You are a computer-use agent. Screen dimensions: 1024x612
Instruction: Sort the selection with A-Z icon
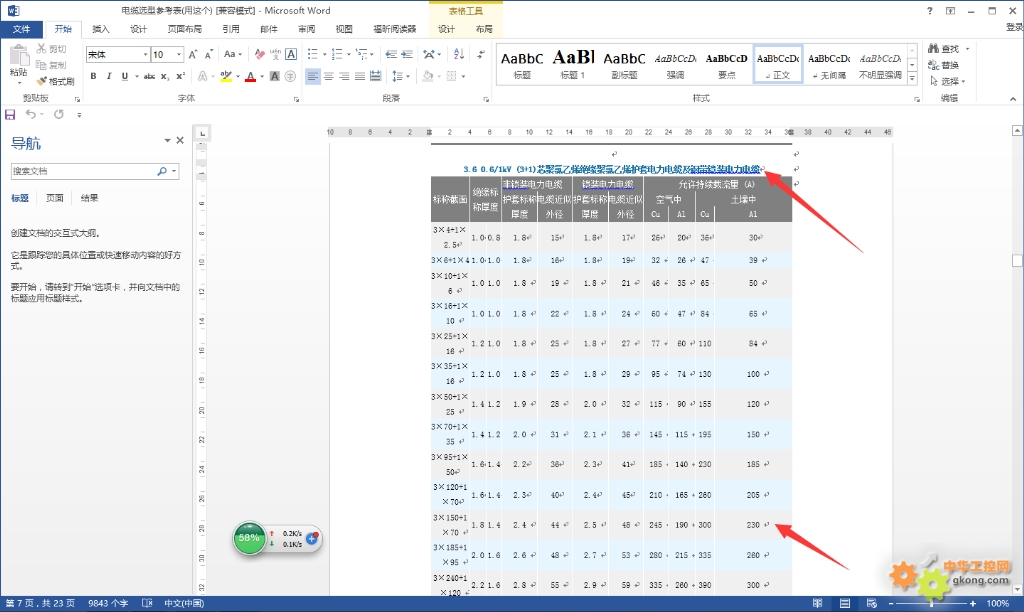[x=459, y=54]
